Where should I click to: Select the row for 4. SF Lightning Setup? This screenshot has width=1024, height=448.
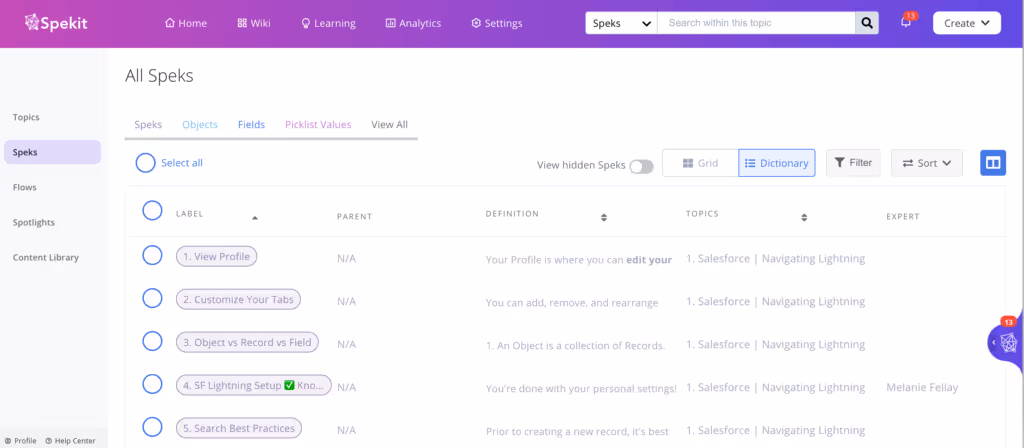pos(152,384)
